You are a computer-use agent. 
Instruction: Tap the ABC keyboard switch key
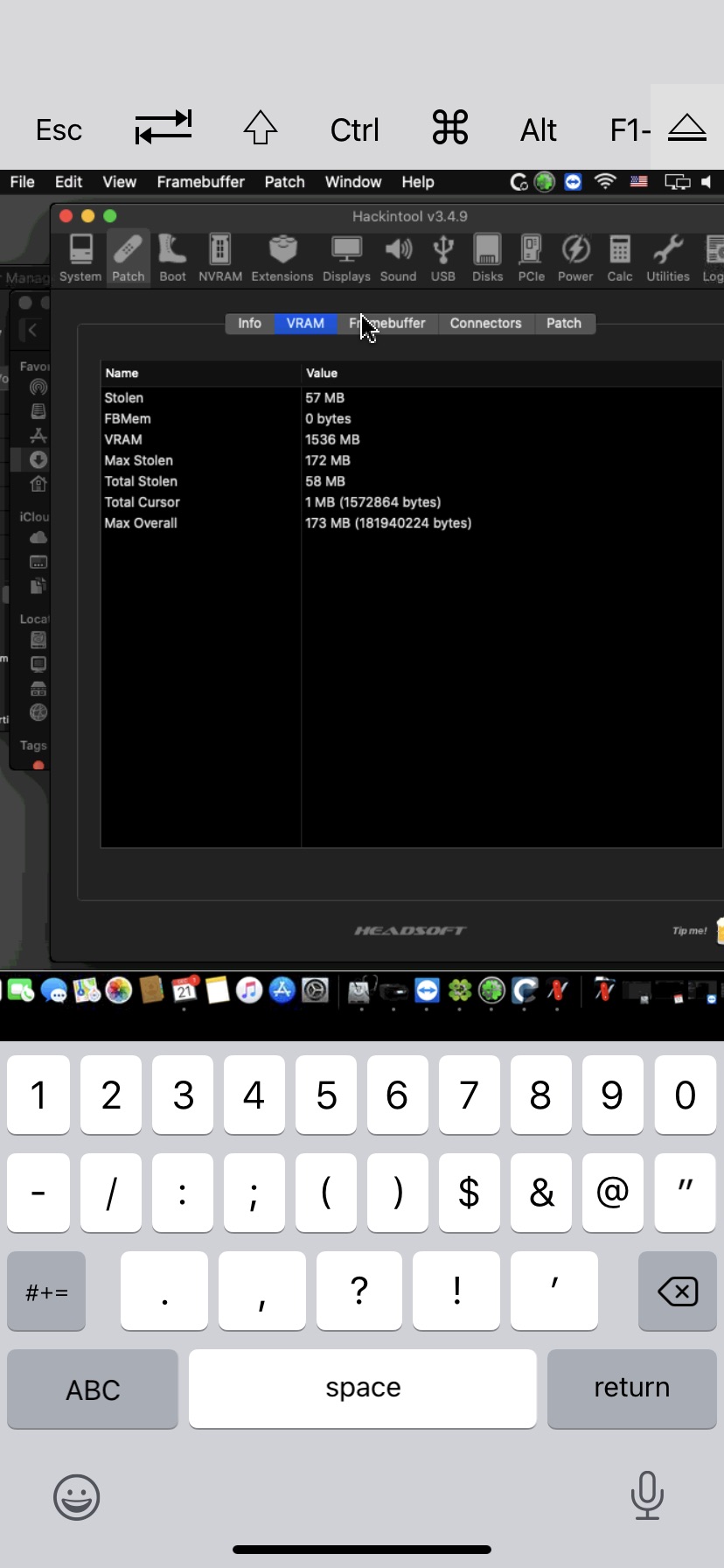click(93, 1389)
